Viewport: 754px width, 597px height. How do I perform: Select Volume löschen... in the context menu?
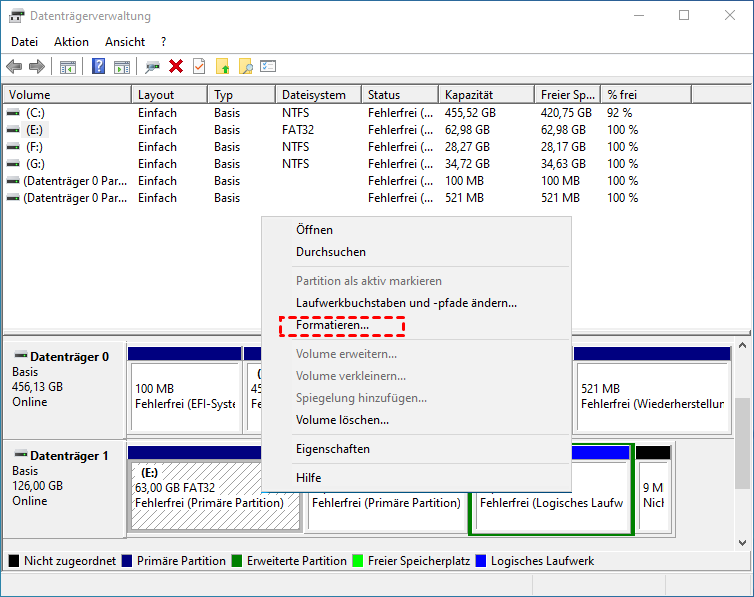(342, 420)
